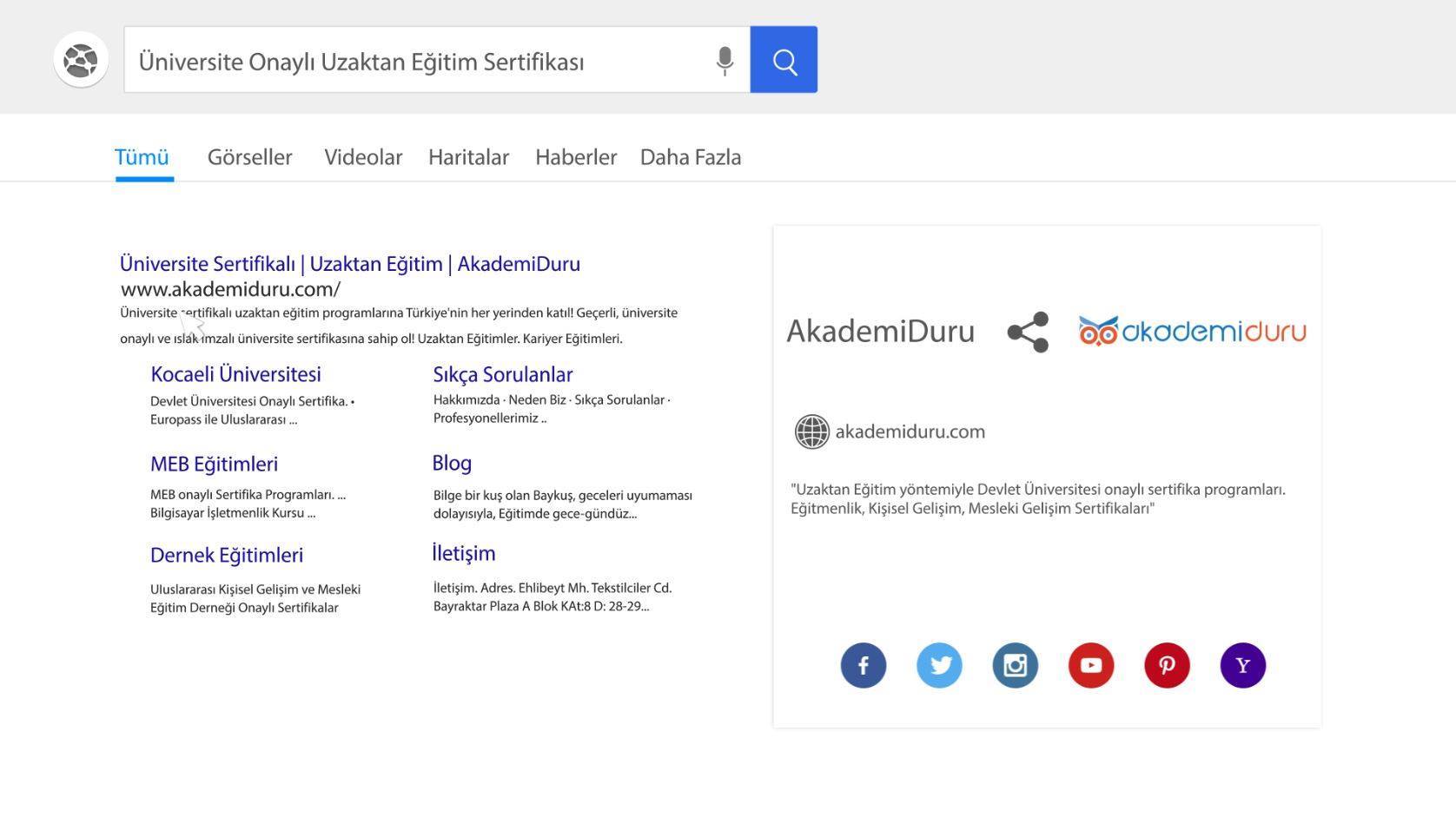Viewport: 1456px width, 817px height.
Task: Click the "Uzaktan Eğitim yöntemiyle" panel description
Action: pyautogui.click(x=1038, y=499)
